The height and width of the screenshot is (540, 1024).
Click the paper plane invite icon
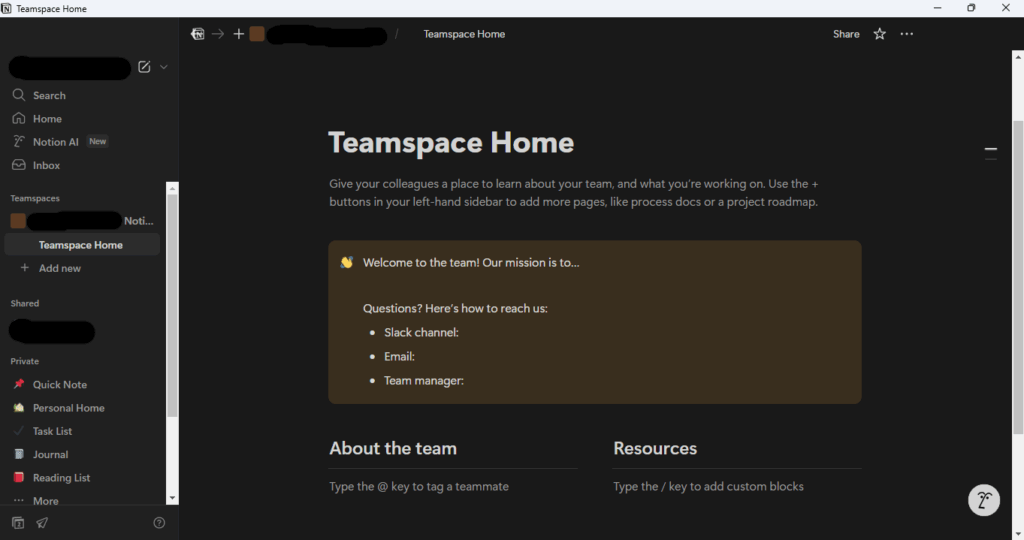click(42, 523)
